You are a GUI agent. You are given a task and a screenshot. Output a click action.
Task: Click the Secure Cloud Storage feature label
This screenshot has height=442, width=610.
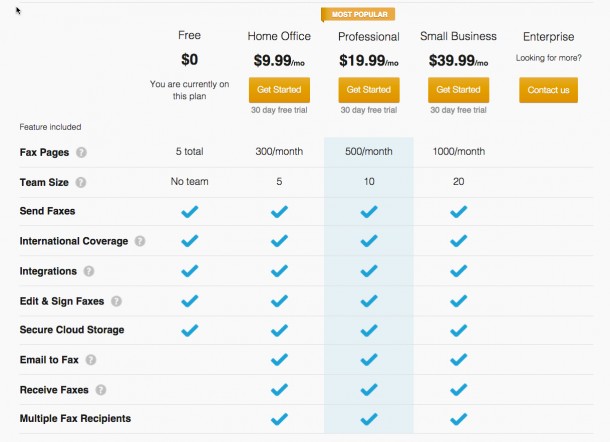point(71,330)
